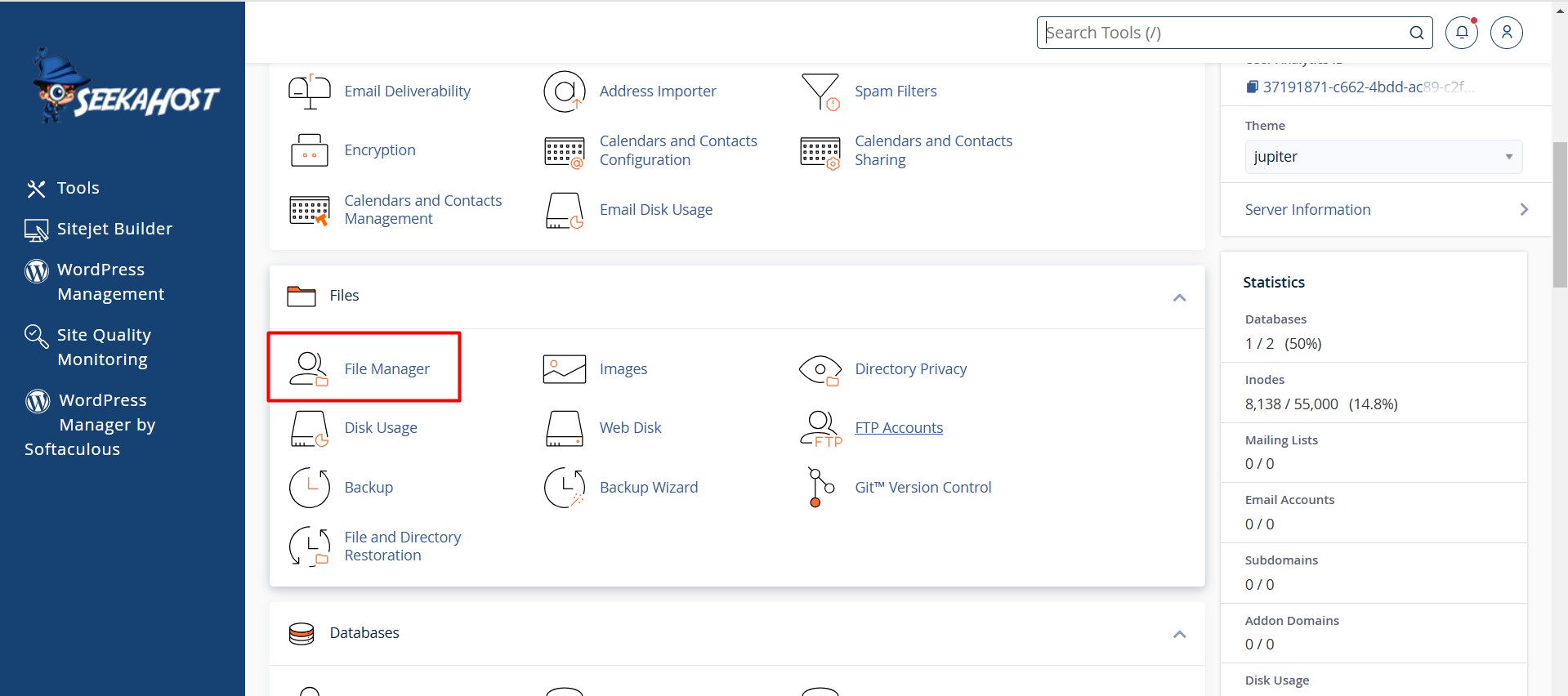
Task: Click the Addon Domains statistic label
Action: [x=1292, y=621]
